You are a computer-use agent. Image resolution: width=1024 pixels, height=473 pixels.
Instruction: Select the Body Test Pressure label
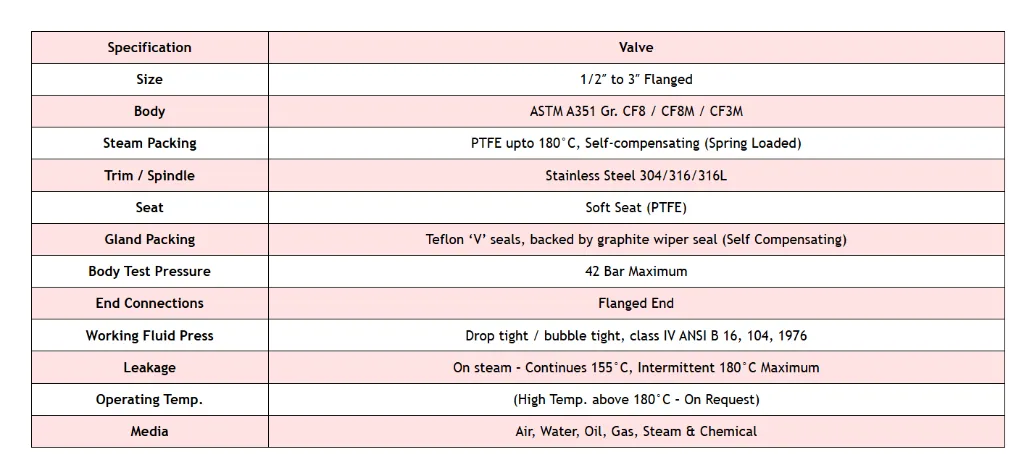(149, 272)
